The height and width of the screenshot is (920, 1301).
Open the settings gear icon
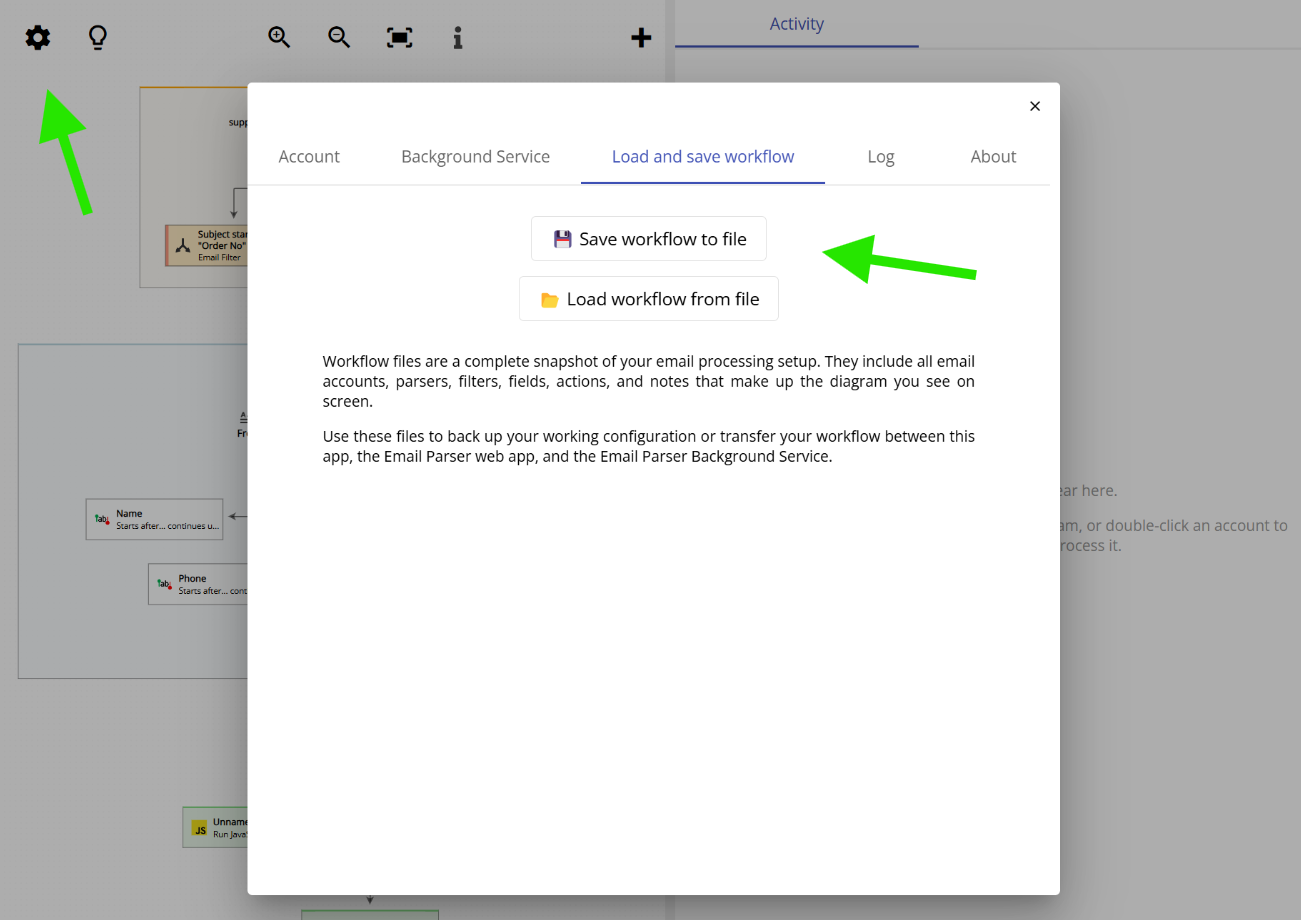coord(37,37)
